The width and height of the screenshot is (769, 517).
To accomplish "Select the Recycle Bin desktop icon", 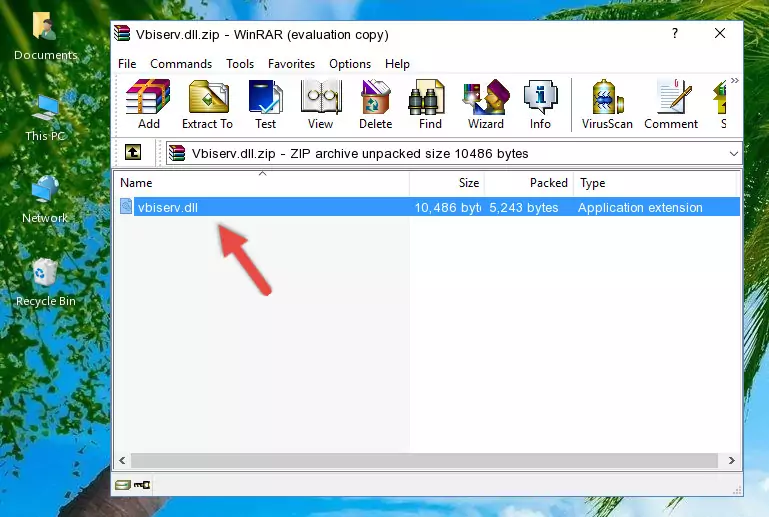I will 45,283.
